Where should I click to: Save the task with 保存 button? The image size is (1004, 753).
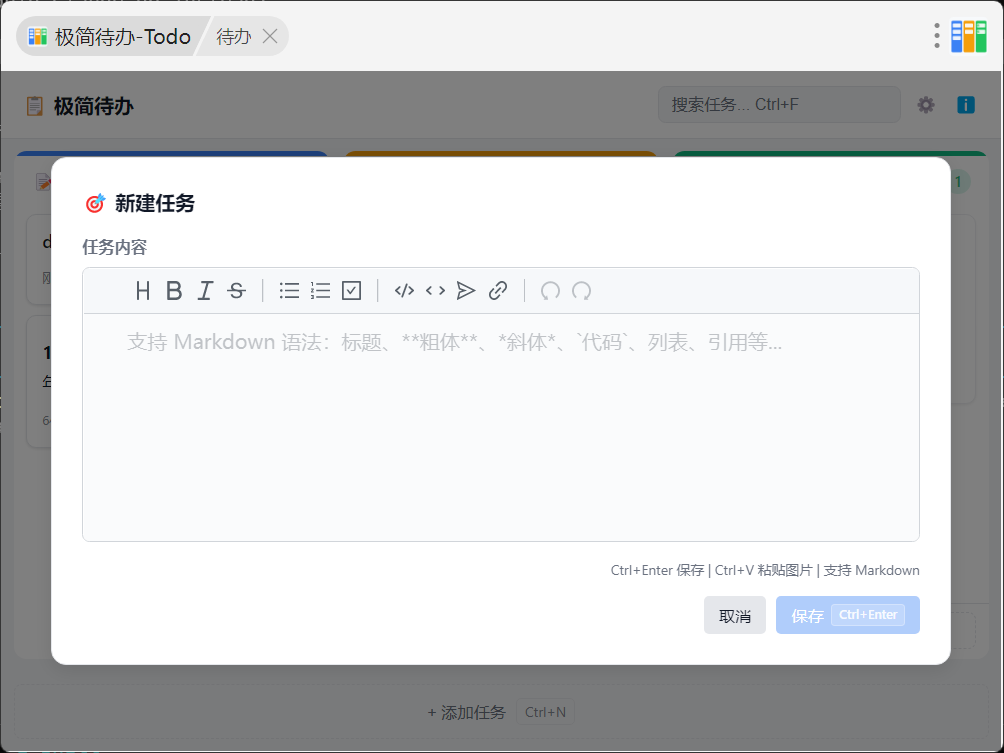pyautogui.click(x=848, y=615)
